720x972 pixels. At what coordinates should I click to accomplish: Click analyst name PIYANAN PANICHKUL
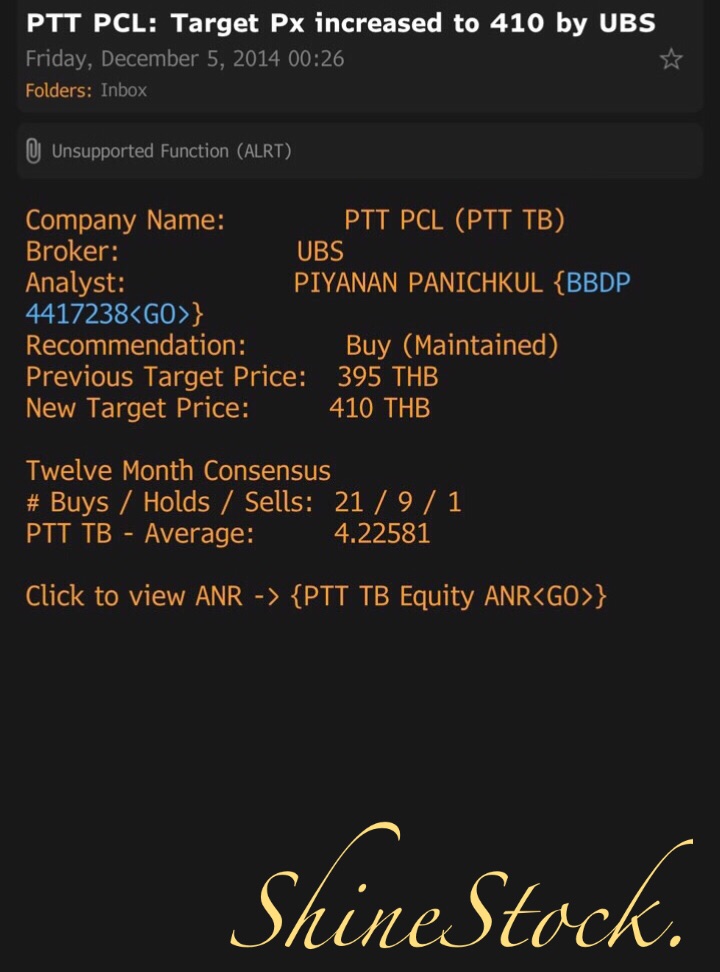(x=418, y=283)
